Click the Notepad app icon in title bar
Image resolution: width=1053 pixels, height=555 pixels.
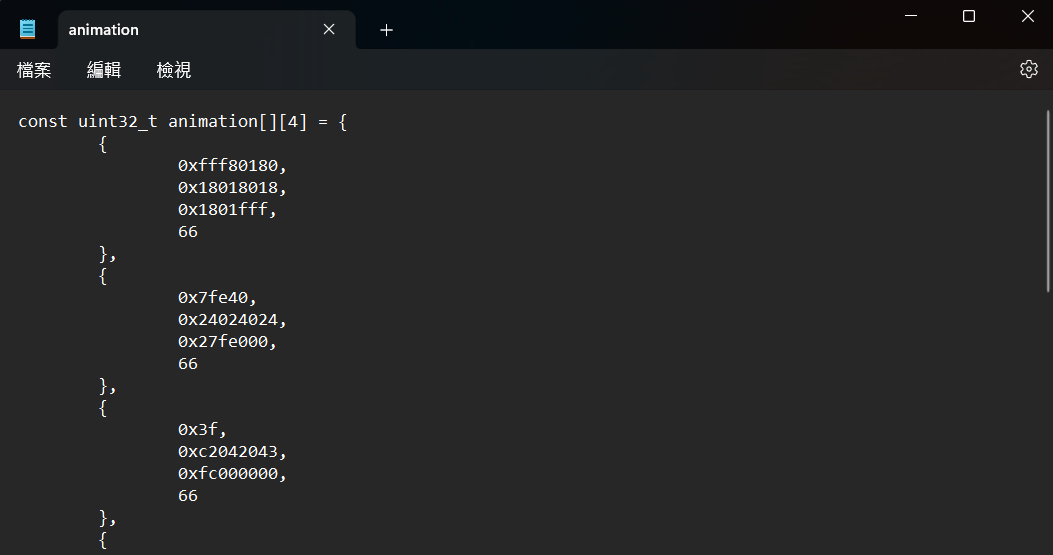(x=28, y=29)
